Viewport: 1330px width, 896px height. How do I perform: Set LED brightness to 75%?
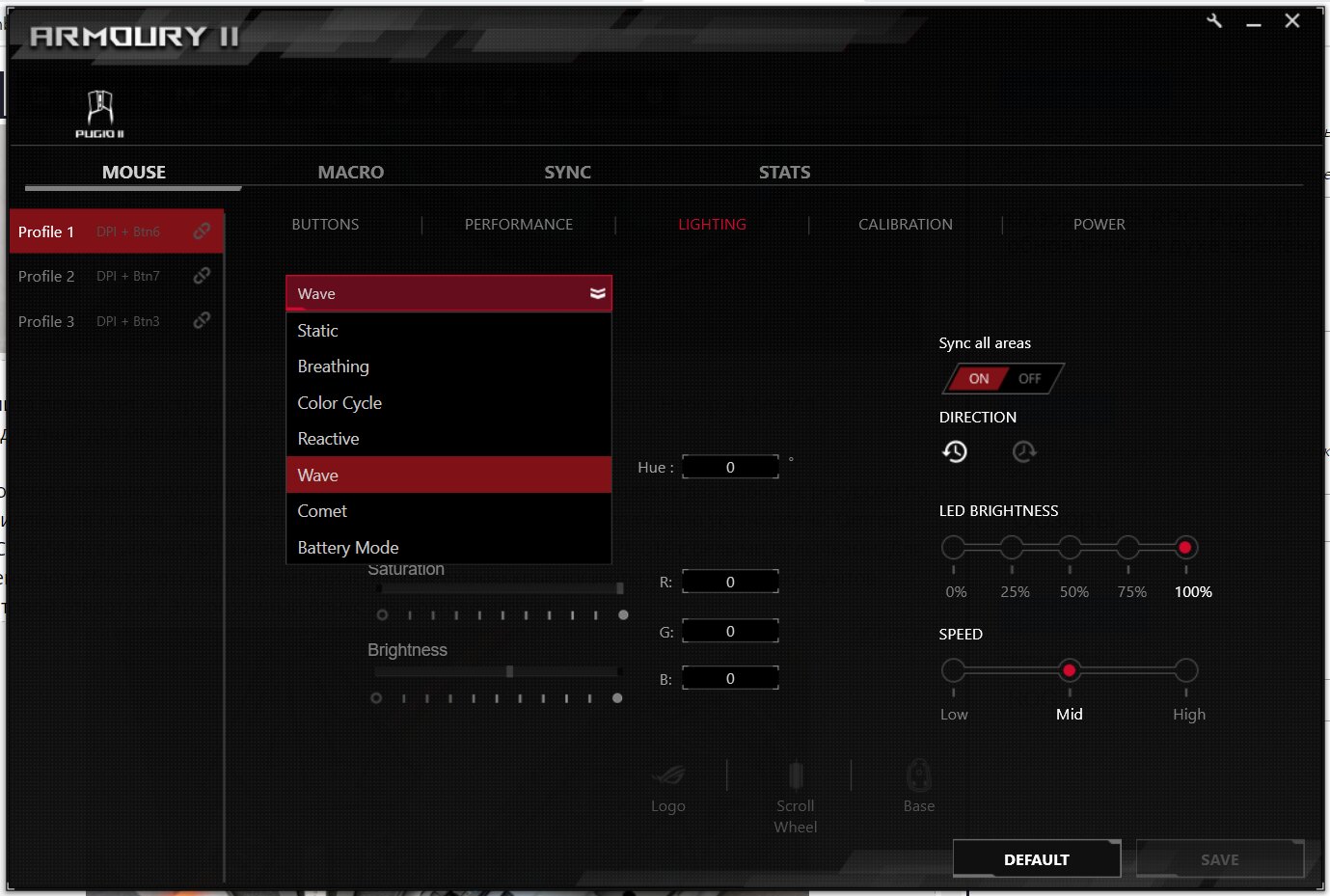tap(1128, 548)
